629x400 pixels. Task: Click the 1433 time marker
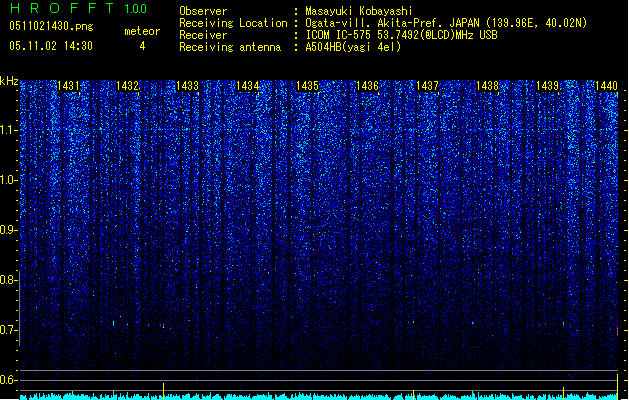[x=187, y=86]
